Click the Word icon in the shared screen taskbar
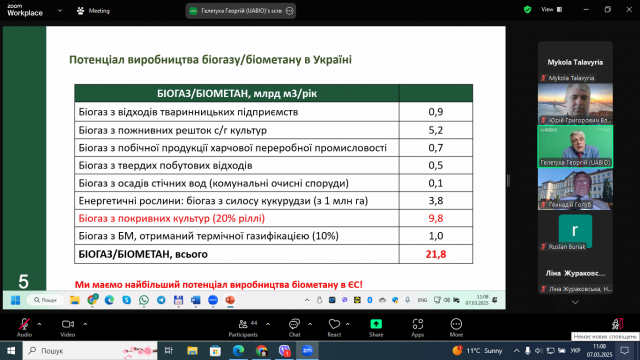Viewport: 640px width, 360px height. click(x=196, y=300)
